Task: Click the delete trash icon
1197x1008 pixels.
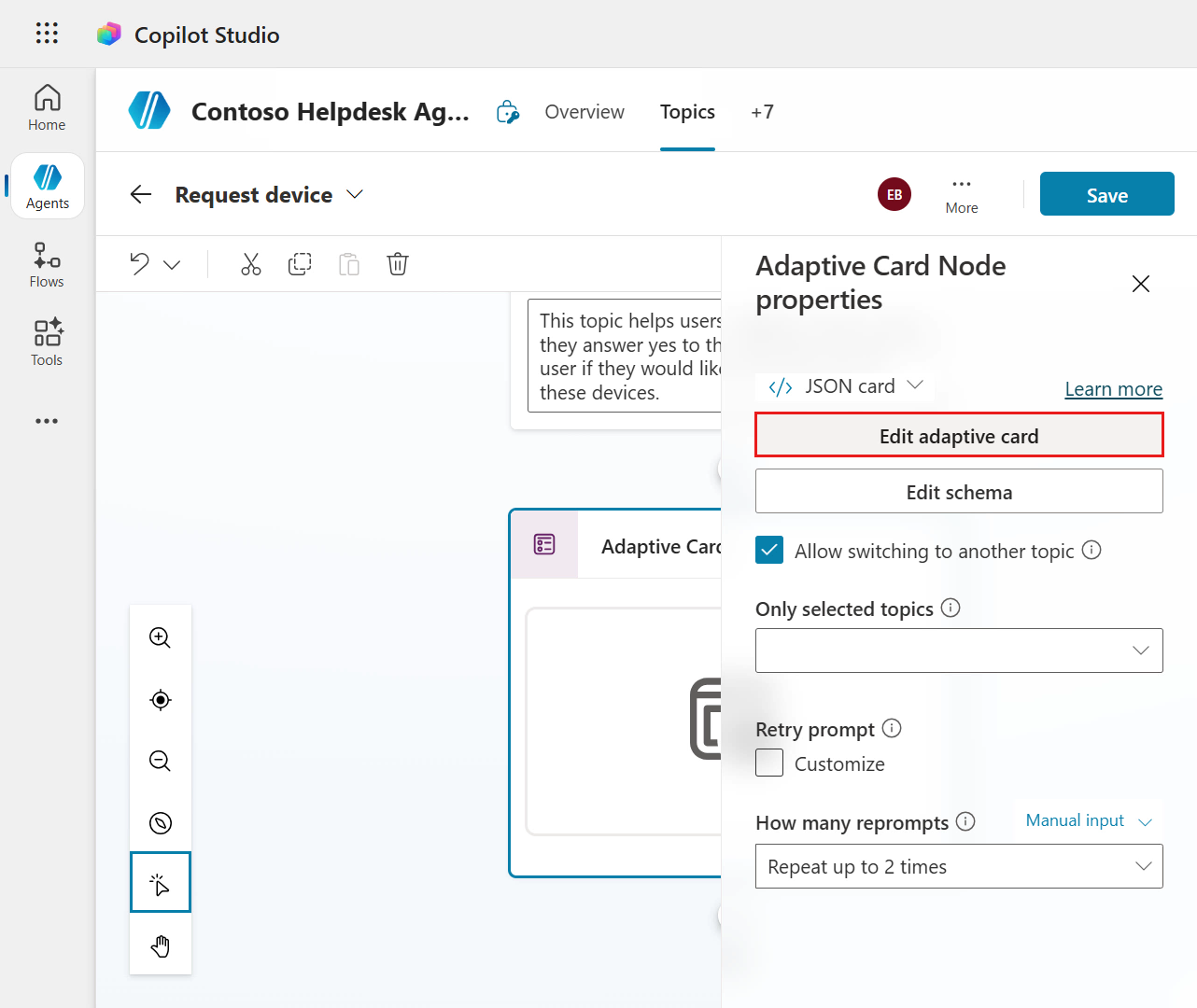Action: tap(398, 264)
